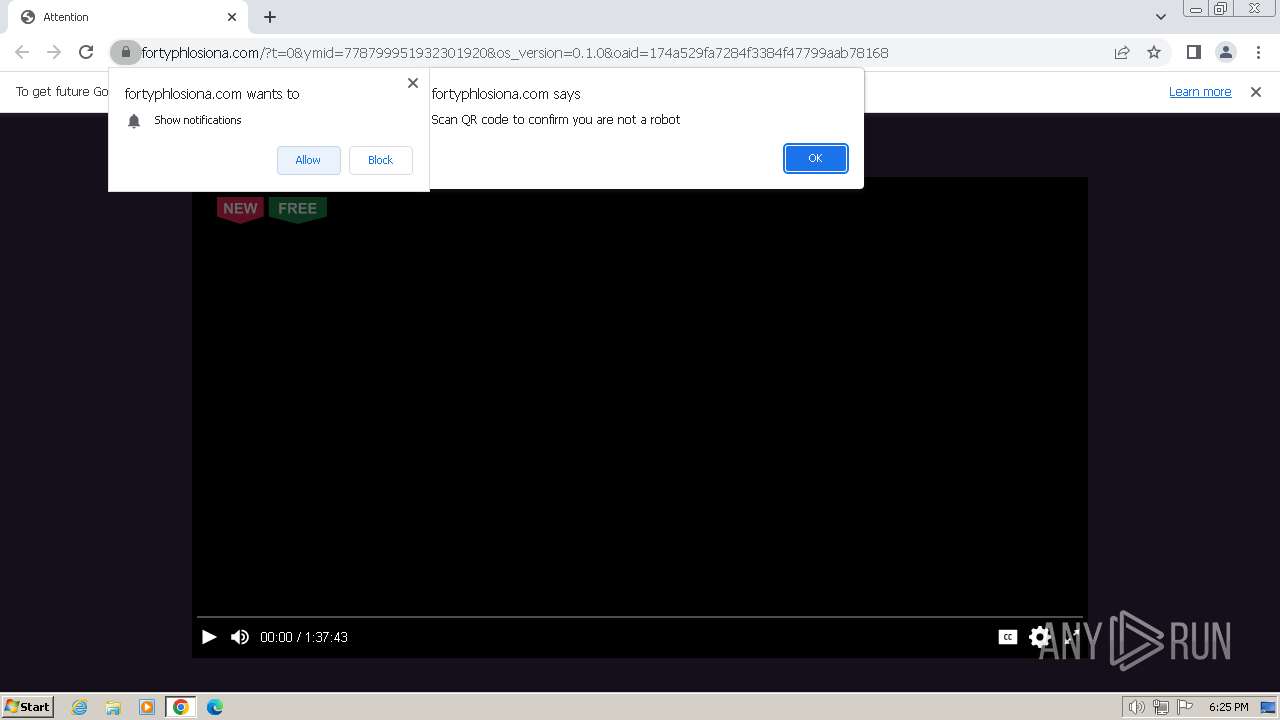
Task: Click the video progress bar
Action: [640, 618]
